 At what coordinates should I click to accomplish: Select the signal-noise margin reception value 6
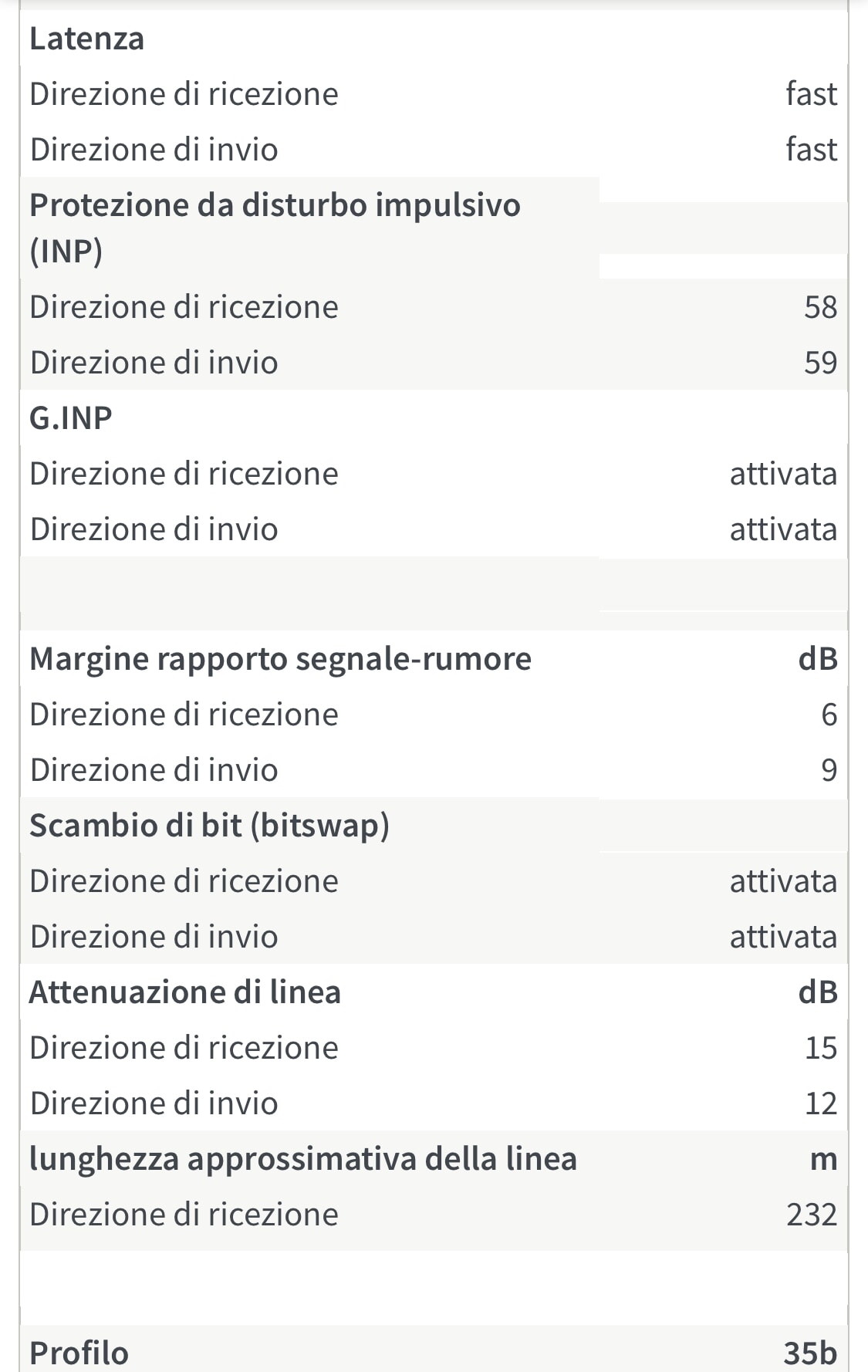click(x=829, y=715)
